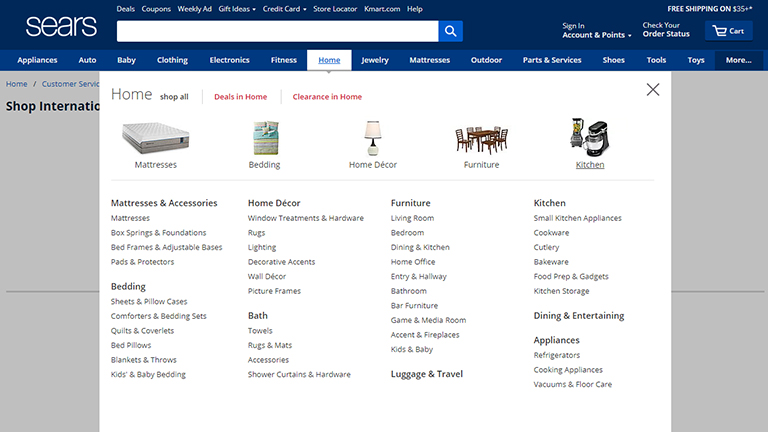The width and height of the screenshot is (768, 432).
Task: Click inside the search text field
Action: point(277,31)
